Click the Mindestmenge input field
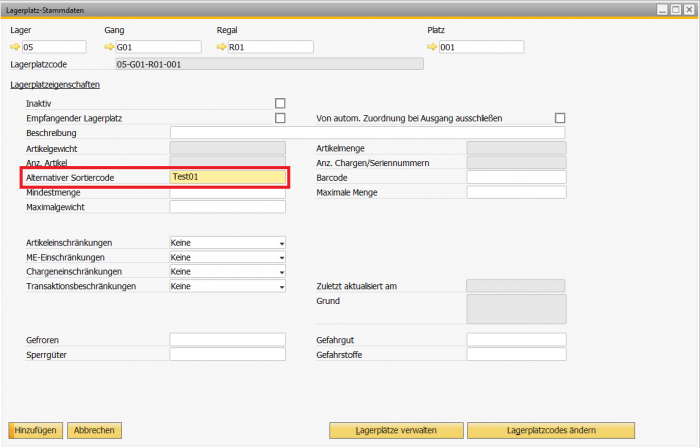The image size is (700, 448). [228, 193]
